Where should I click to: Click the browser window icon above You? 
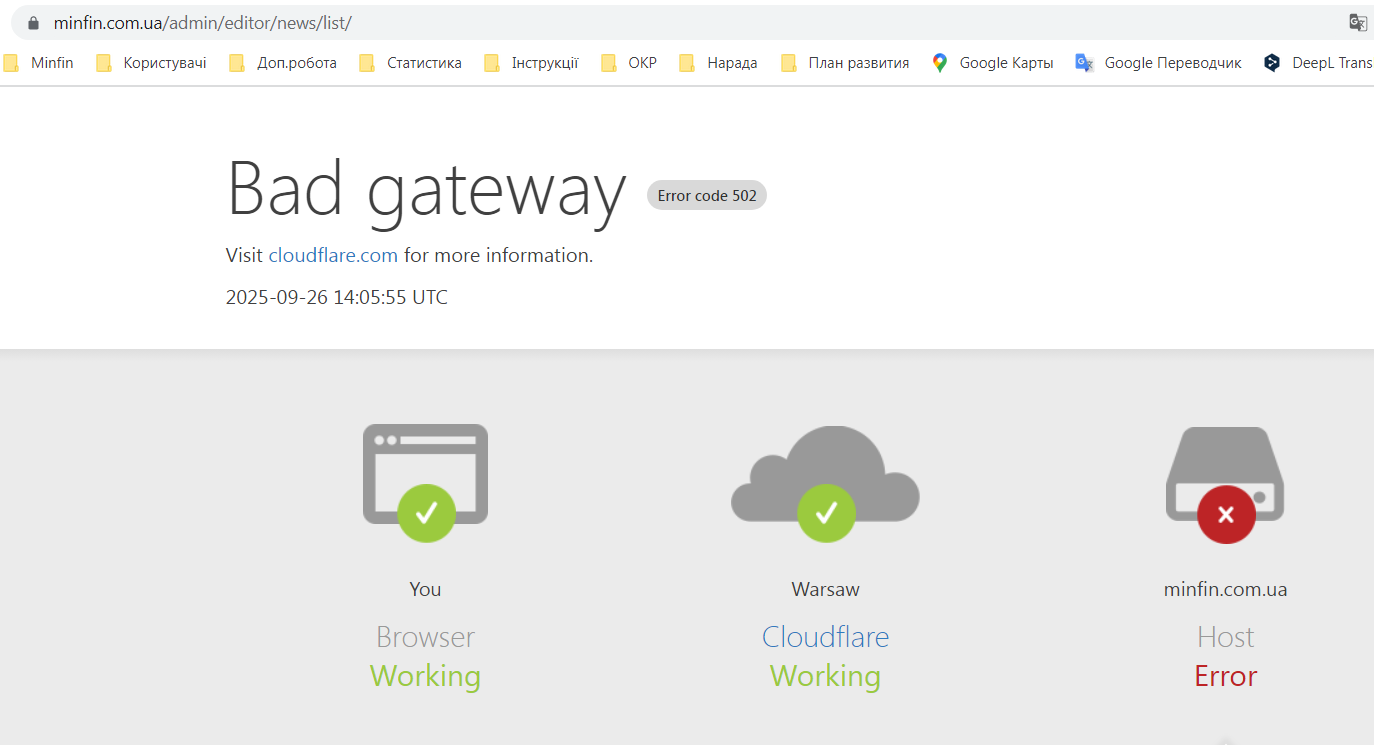point(425,483)
